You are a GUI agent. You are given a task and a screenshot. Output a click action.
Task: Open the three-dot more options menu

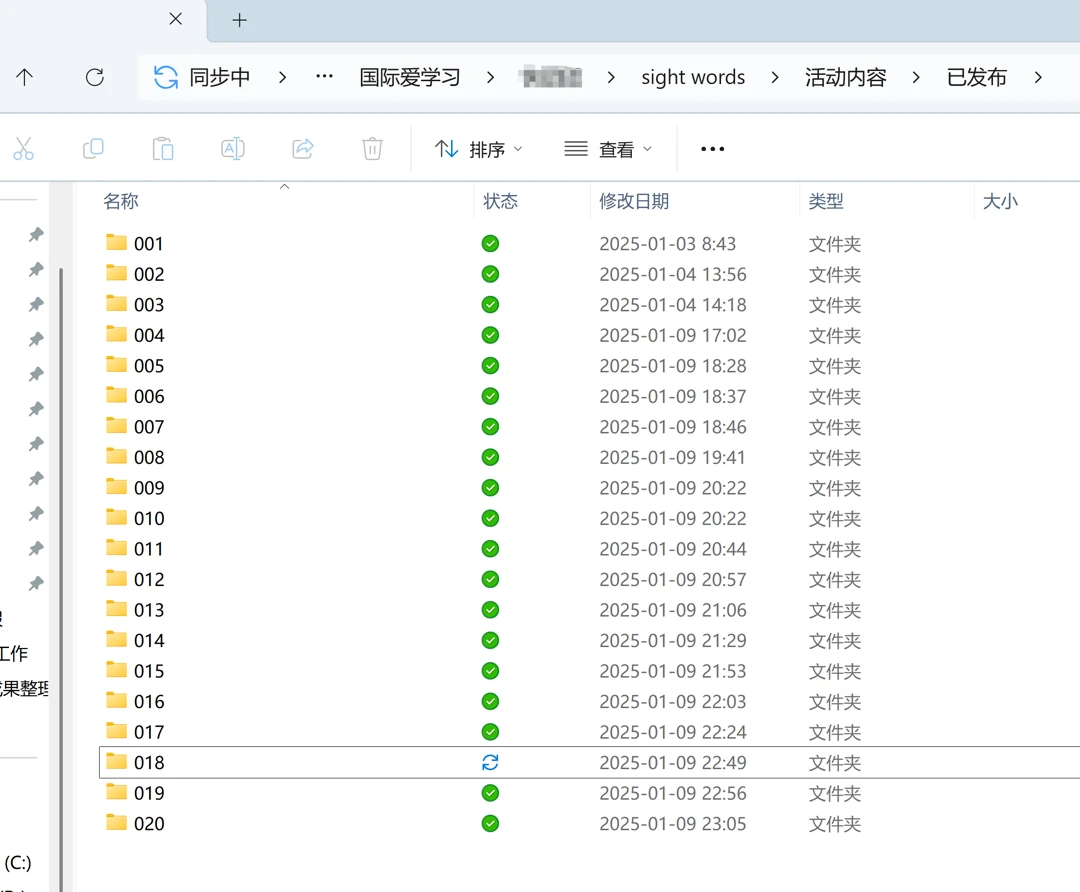tap(712, 149)
